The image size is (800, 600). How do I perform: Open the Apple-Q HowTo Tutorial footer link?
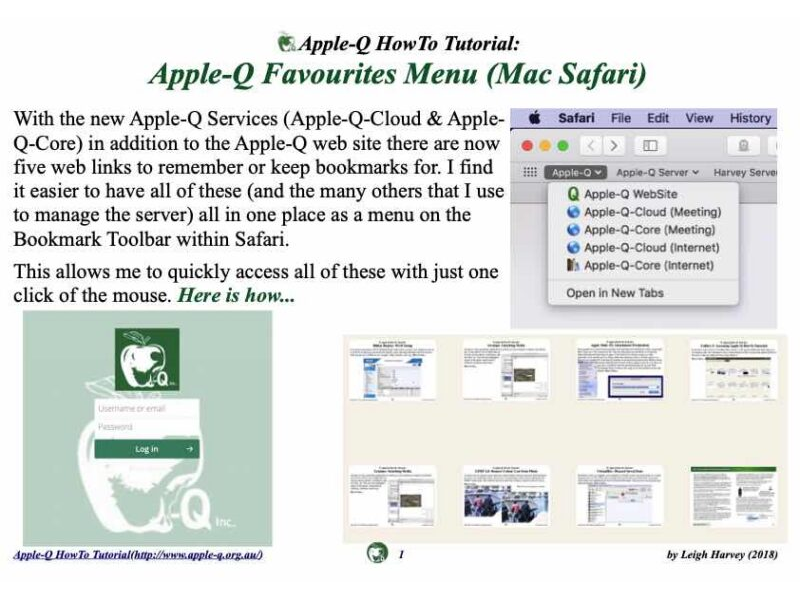pyautogui.click(x=138, y=554)
